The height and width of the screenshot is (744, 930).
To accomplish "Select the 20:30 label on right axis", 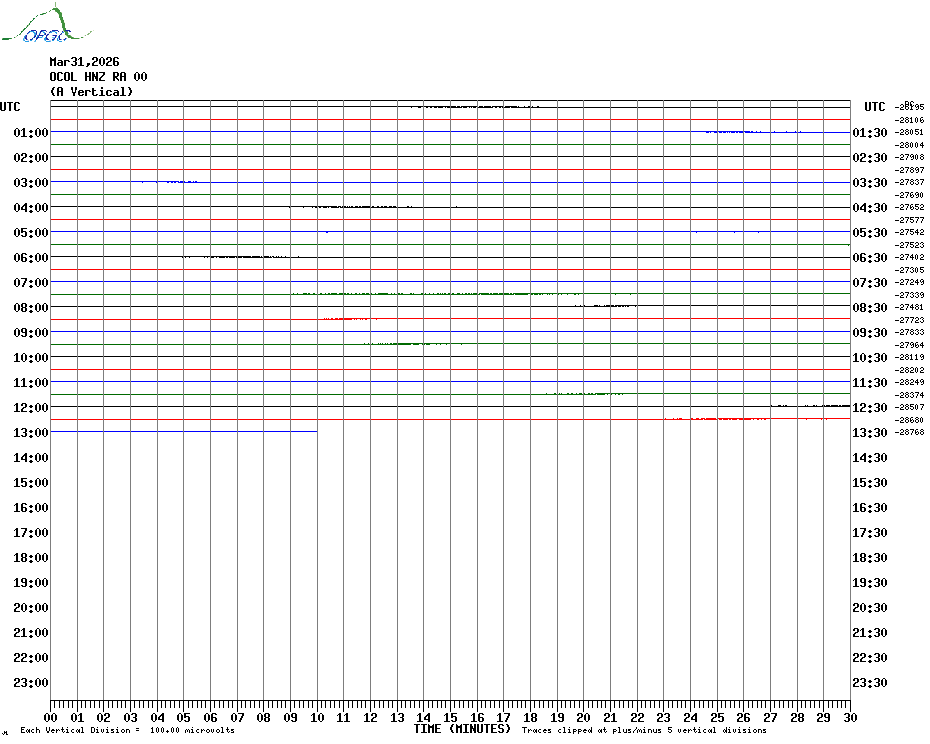I will click(x=869, y=608).
